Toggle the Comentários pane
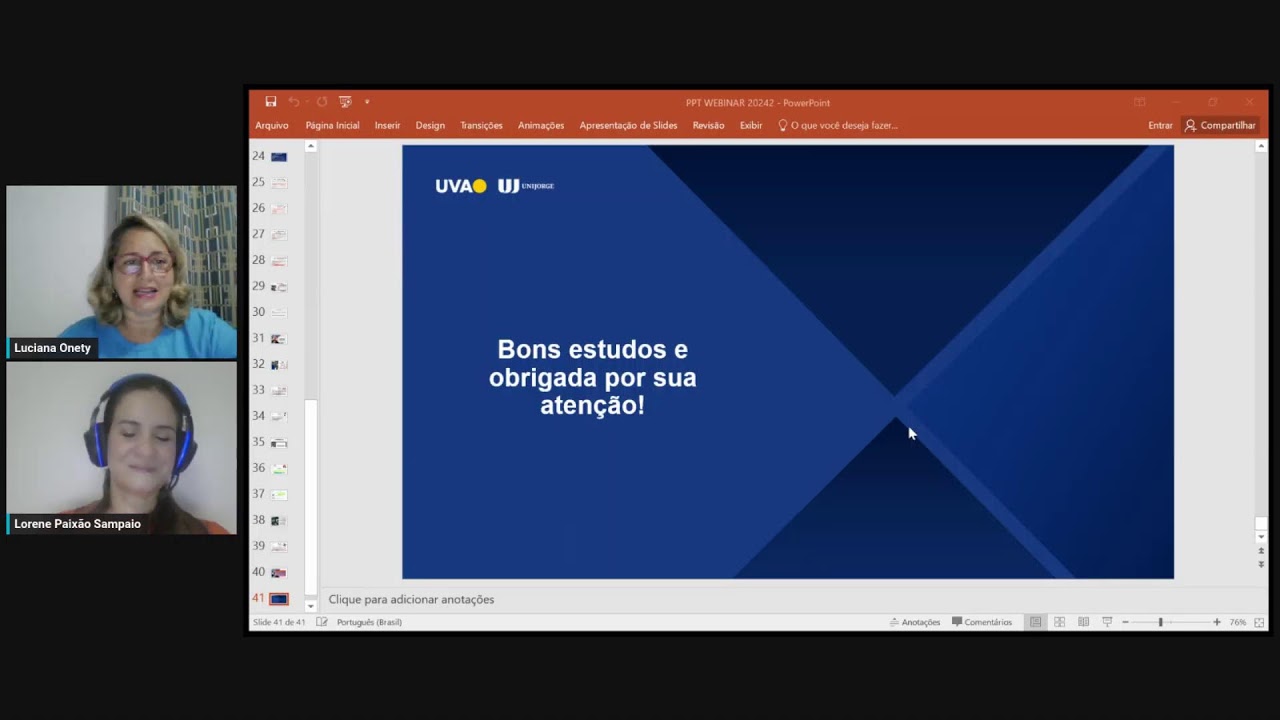Image resolution: width=1280 pixels, height=720 pixels. point(982,622)
